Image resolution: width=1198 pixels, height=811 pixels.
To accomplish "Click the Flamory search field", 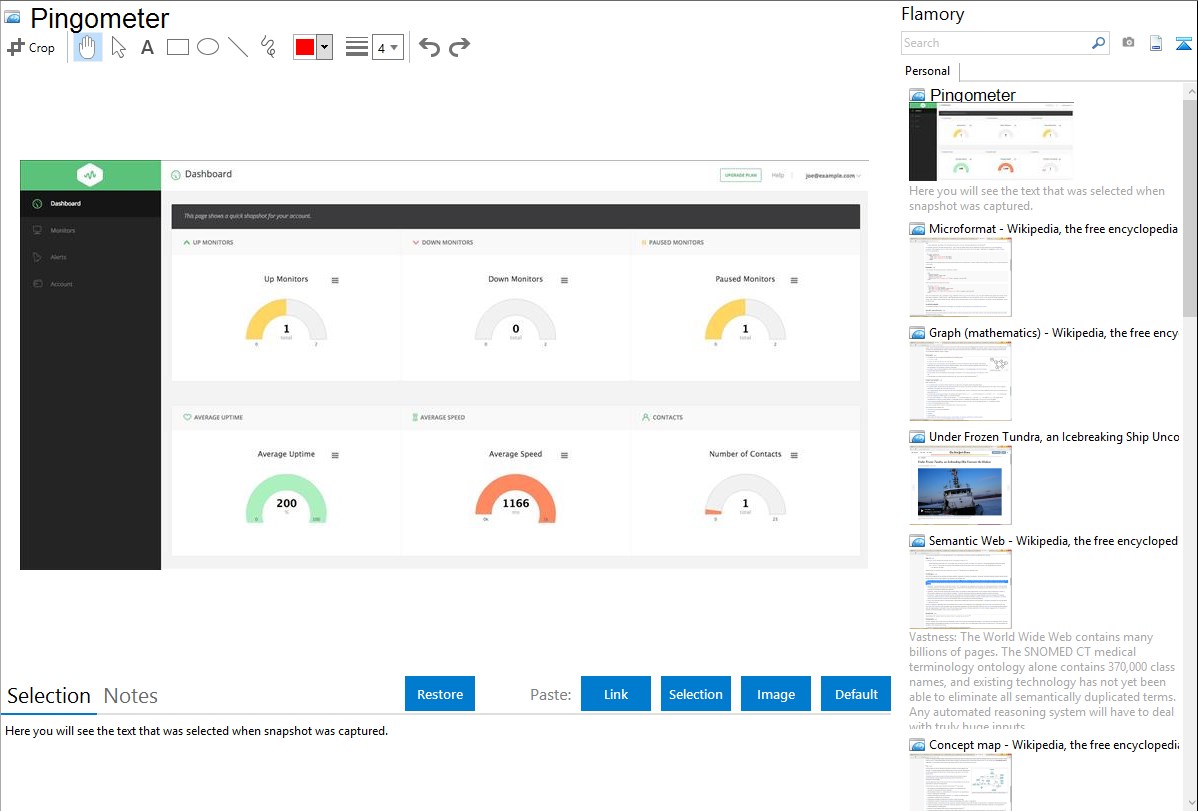I will coord(996,43).
